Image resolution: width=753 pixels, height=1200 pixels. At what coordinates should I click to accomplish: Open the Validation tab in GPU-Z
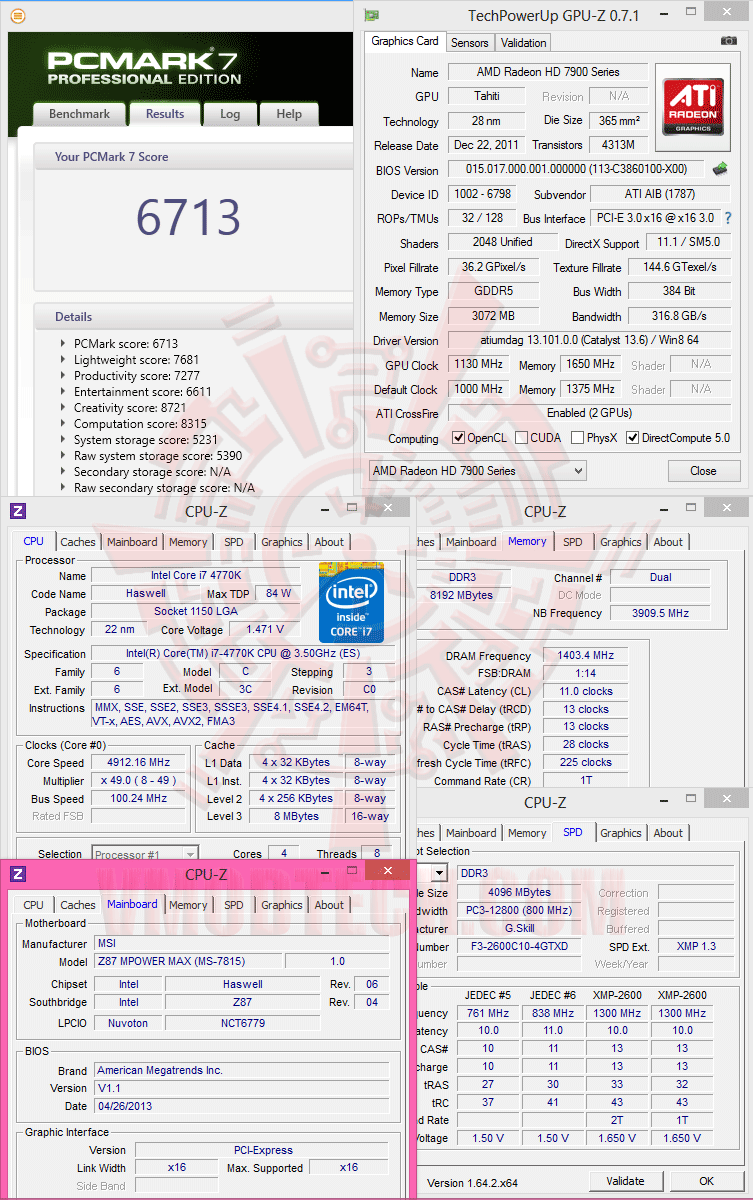(x=524, y=43)
